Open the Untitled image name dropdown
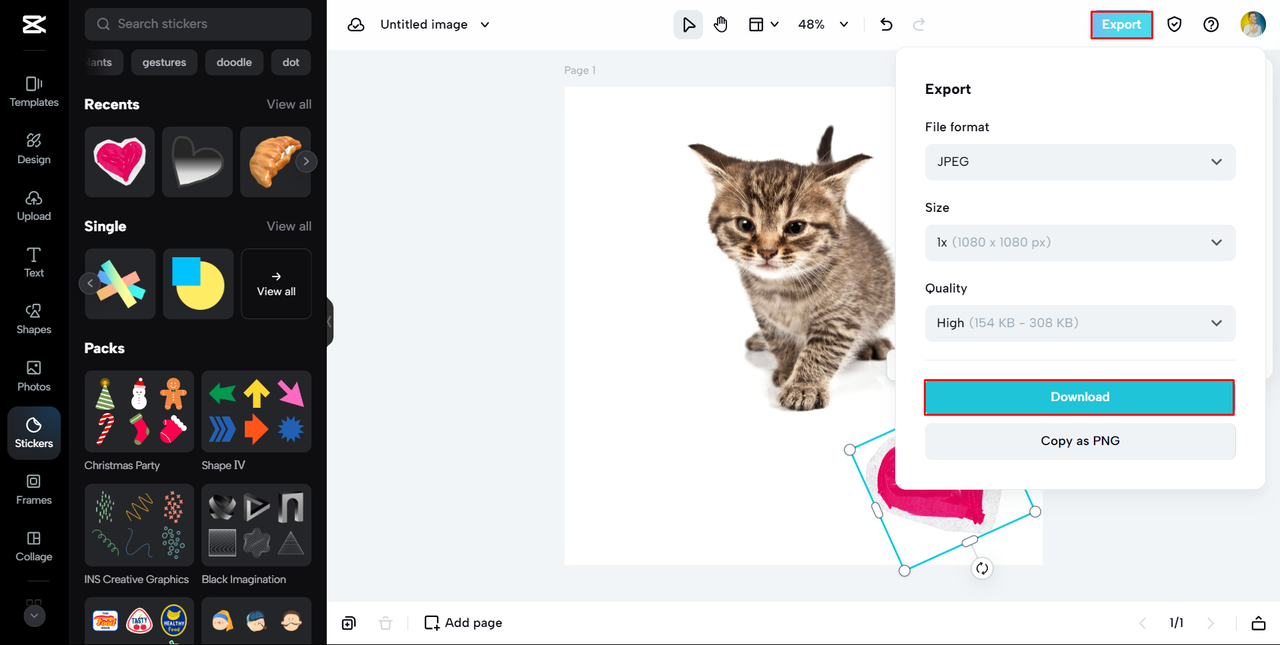 pos(435,25)
